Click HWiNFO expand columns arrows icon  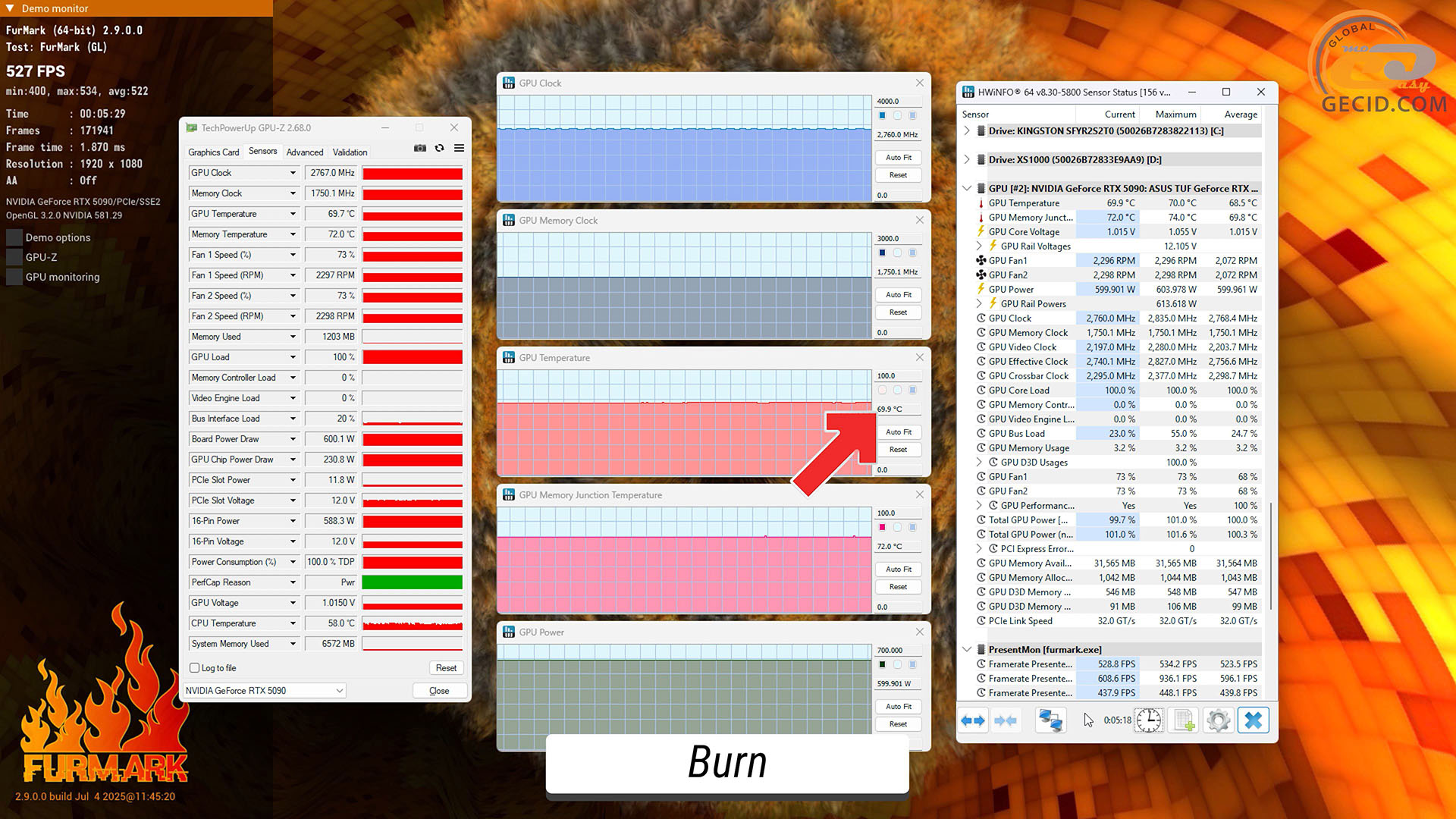click(x=973, y=720)
